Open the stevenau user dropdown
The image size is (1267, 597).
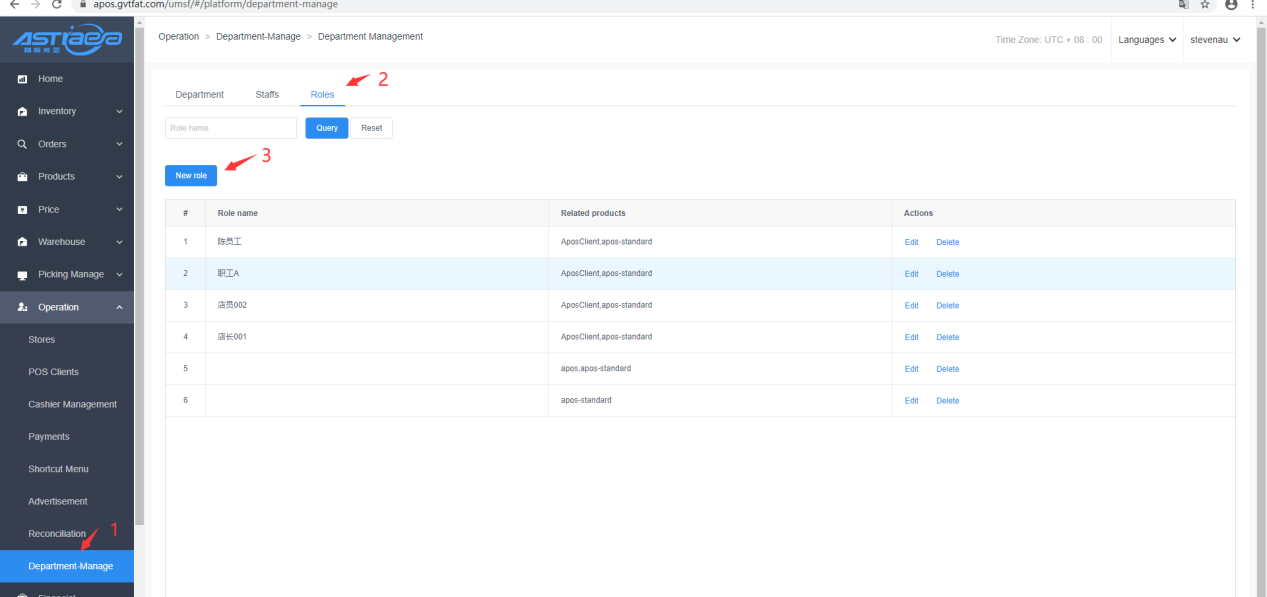click(x=1215, y=40)
